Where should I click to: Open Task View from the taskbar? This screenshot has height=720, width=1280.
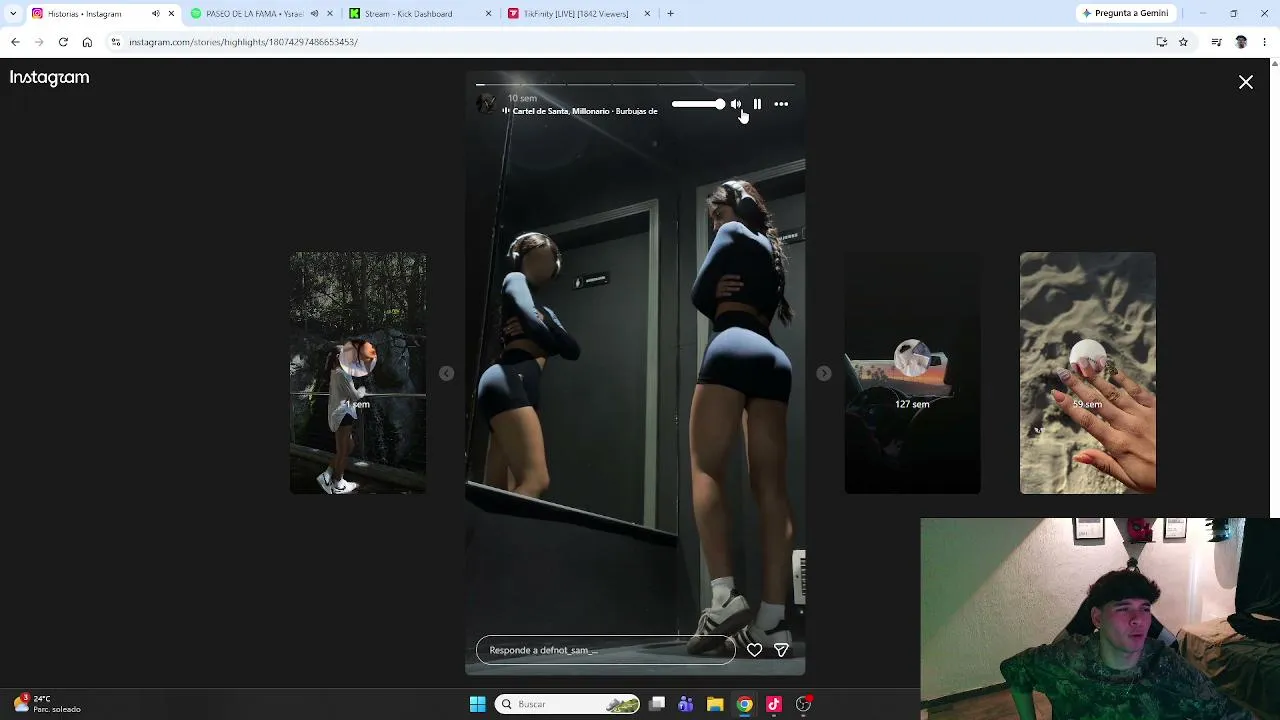pos(657,704)
